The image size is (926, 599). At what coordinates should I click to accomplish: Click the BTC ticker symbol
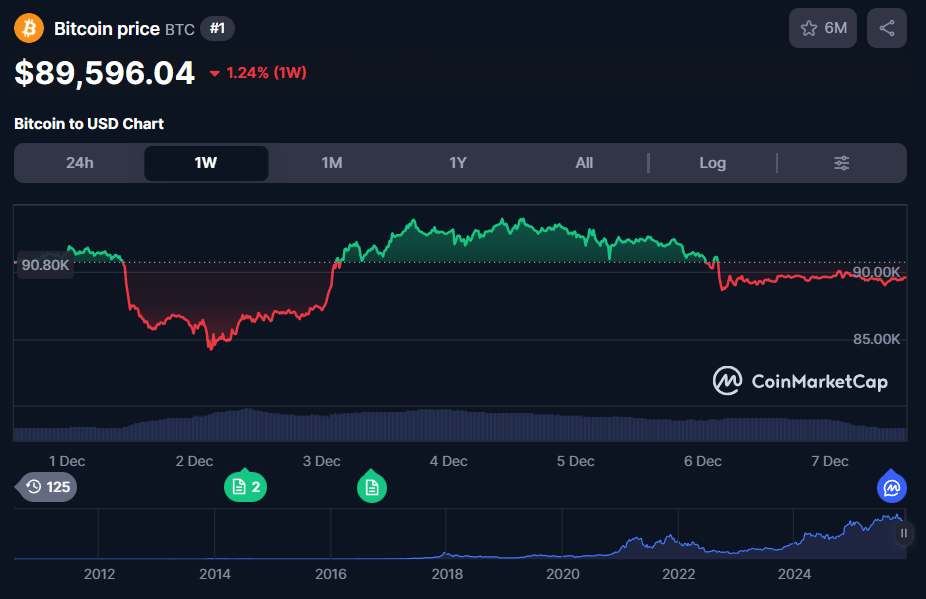[180, 30]
